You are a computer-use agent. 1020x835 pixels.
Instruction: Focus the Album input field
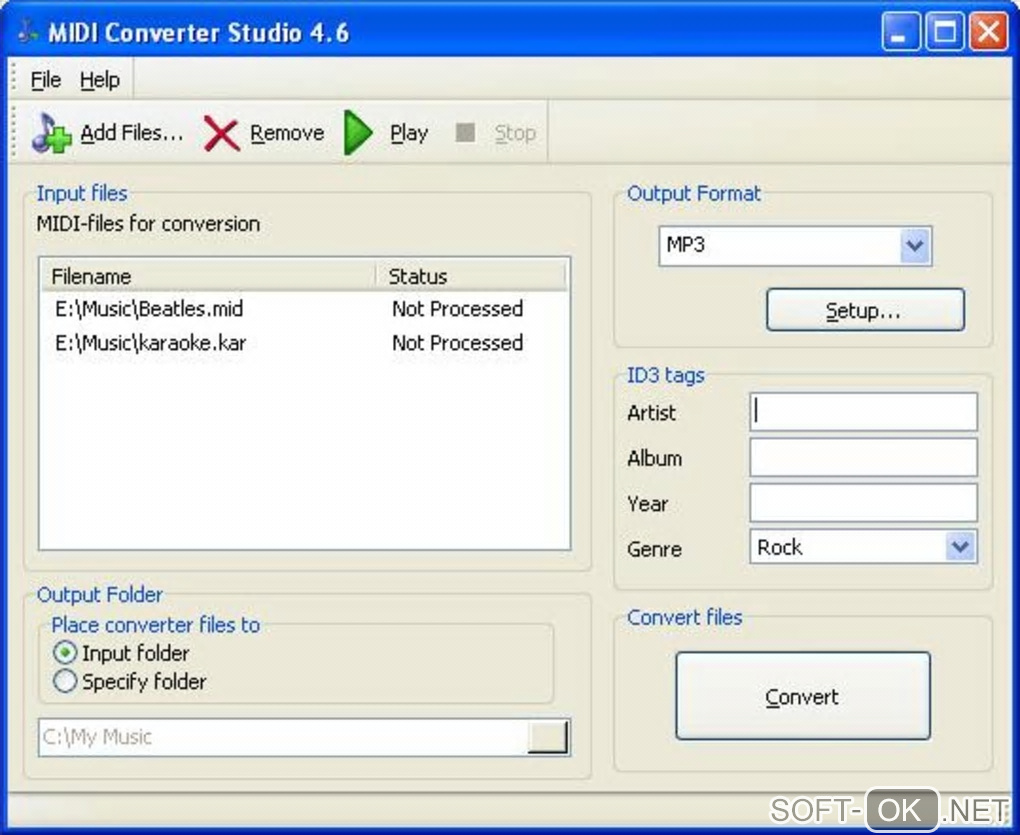pos(863,457)
